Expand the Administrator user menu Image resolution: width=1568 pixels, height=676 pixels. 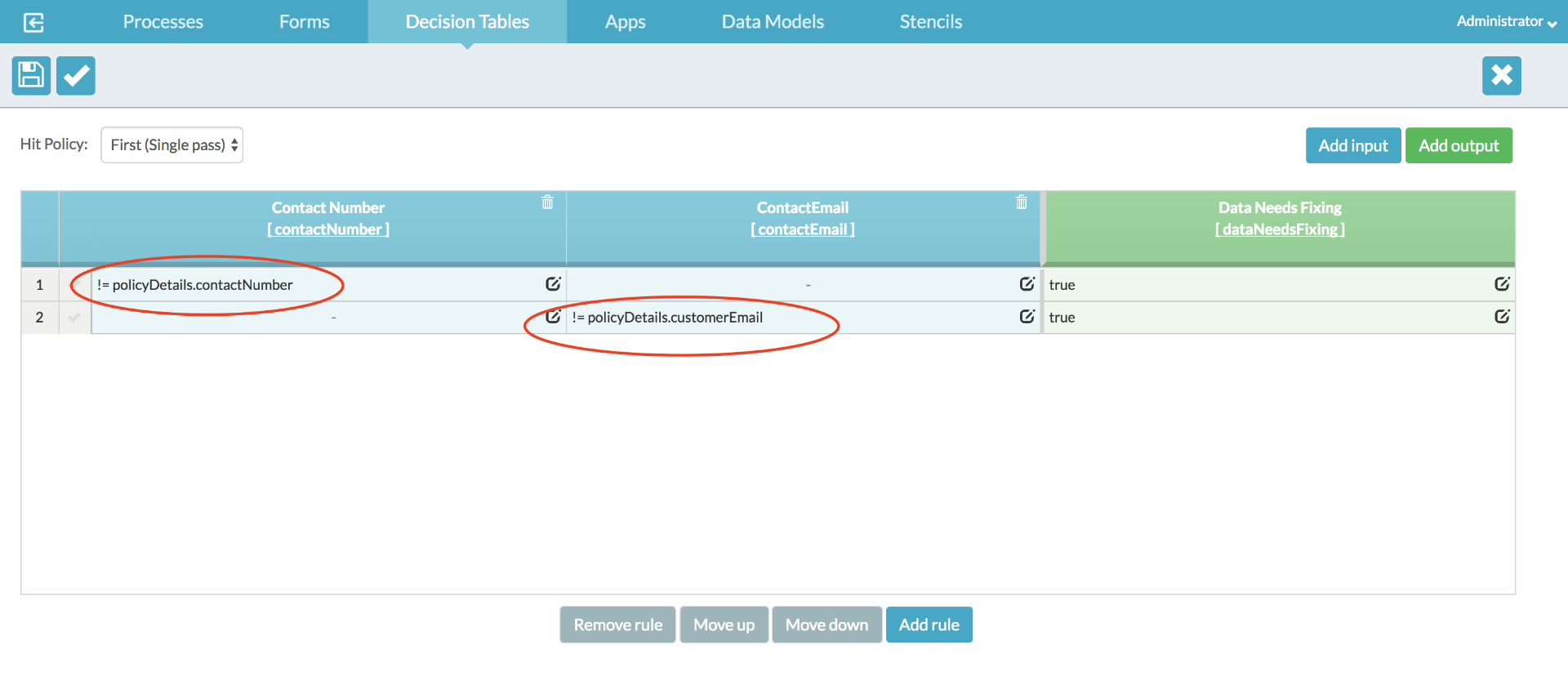pyautogui.click(x=1506, y=21)
